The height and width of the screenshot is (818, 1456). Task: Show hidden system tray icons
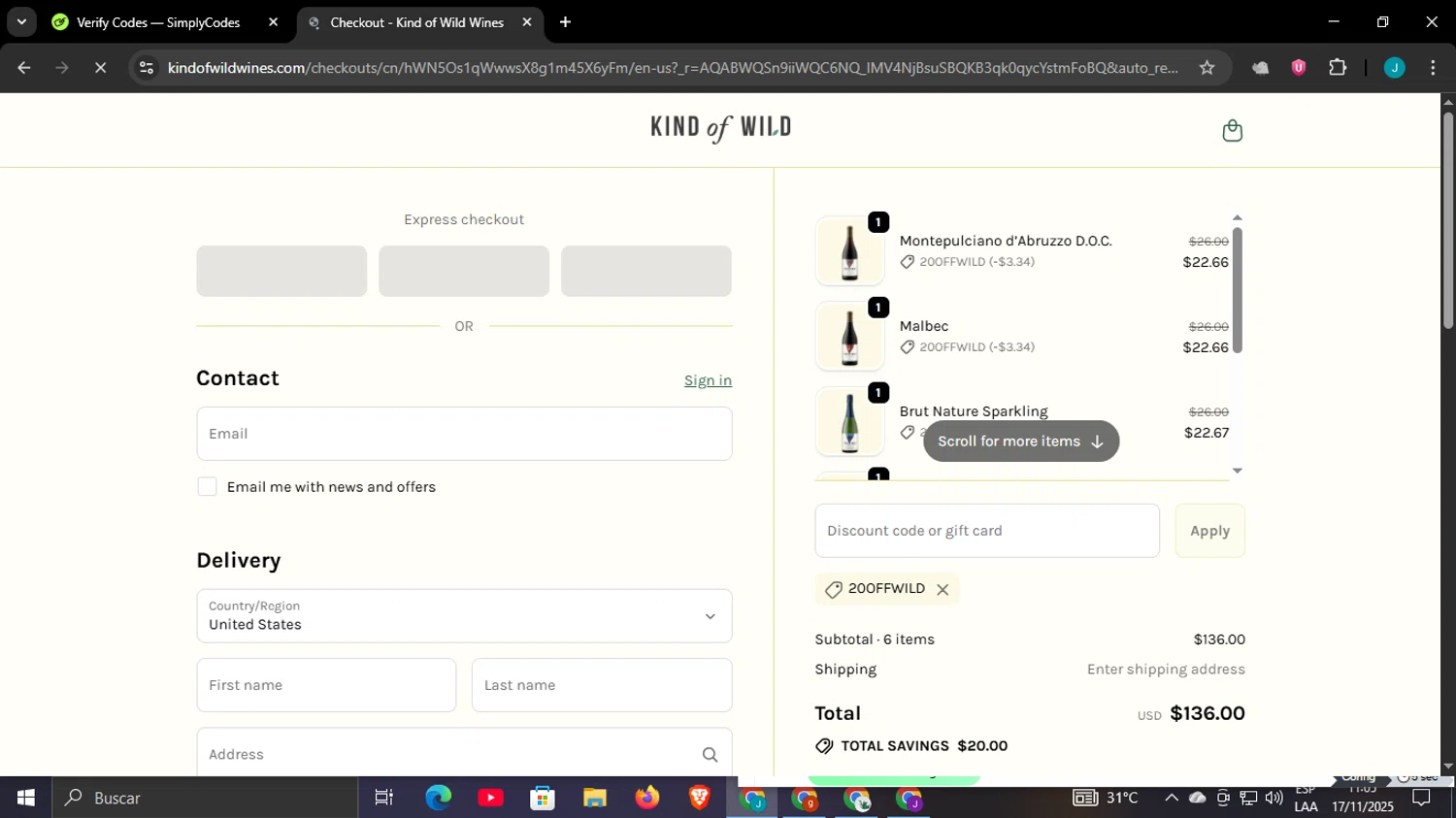pyautogui.click(x=1172, y=798)
